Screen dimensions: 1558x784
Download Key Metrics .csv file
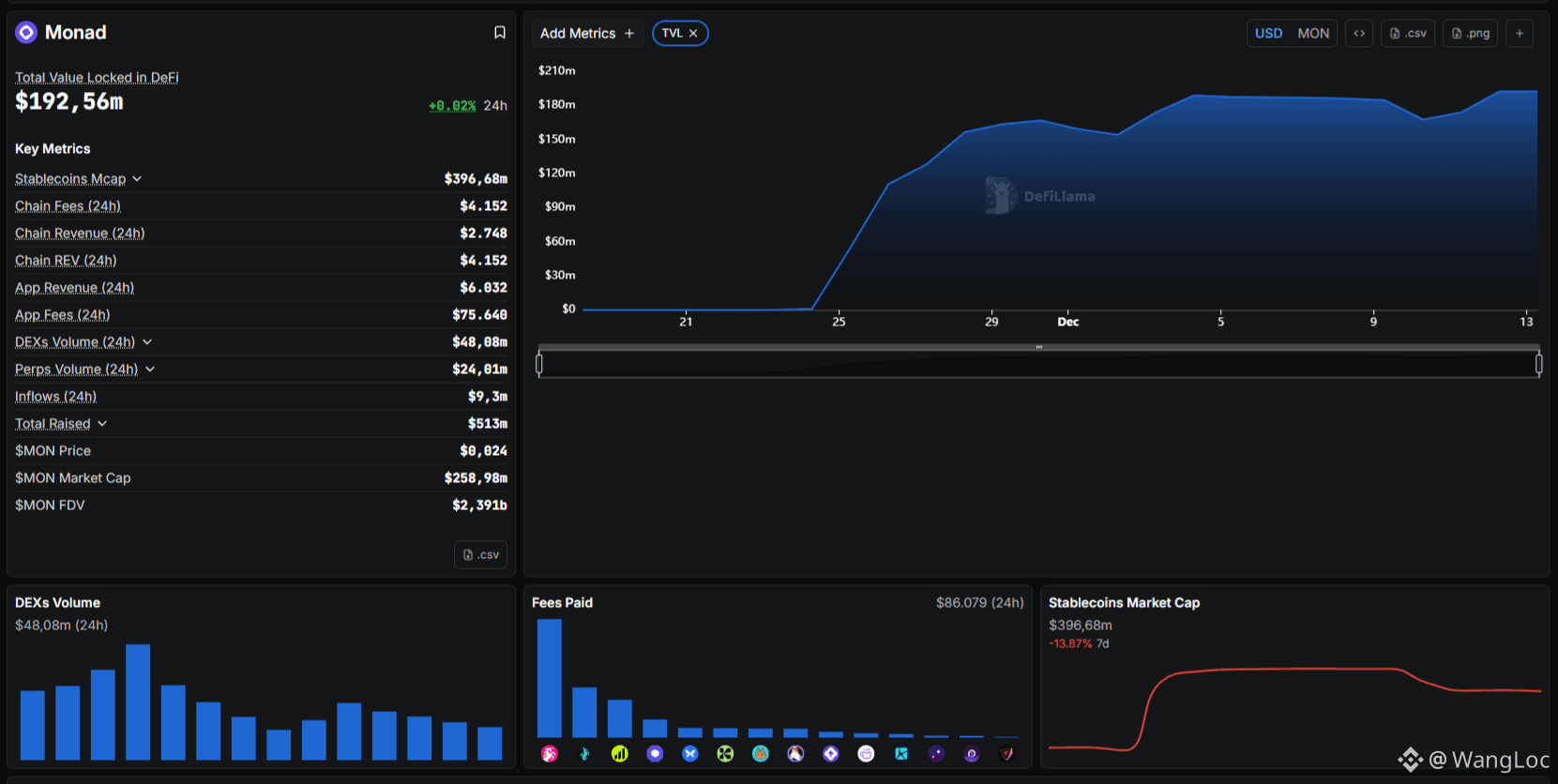click(x=481, y=555)
